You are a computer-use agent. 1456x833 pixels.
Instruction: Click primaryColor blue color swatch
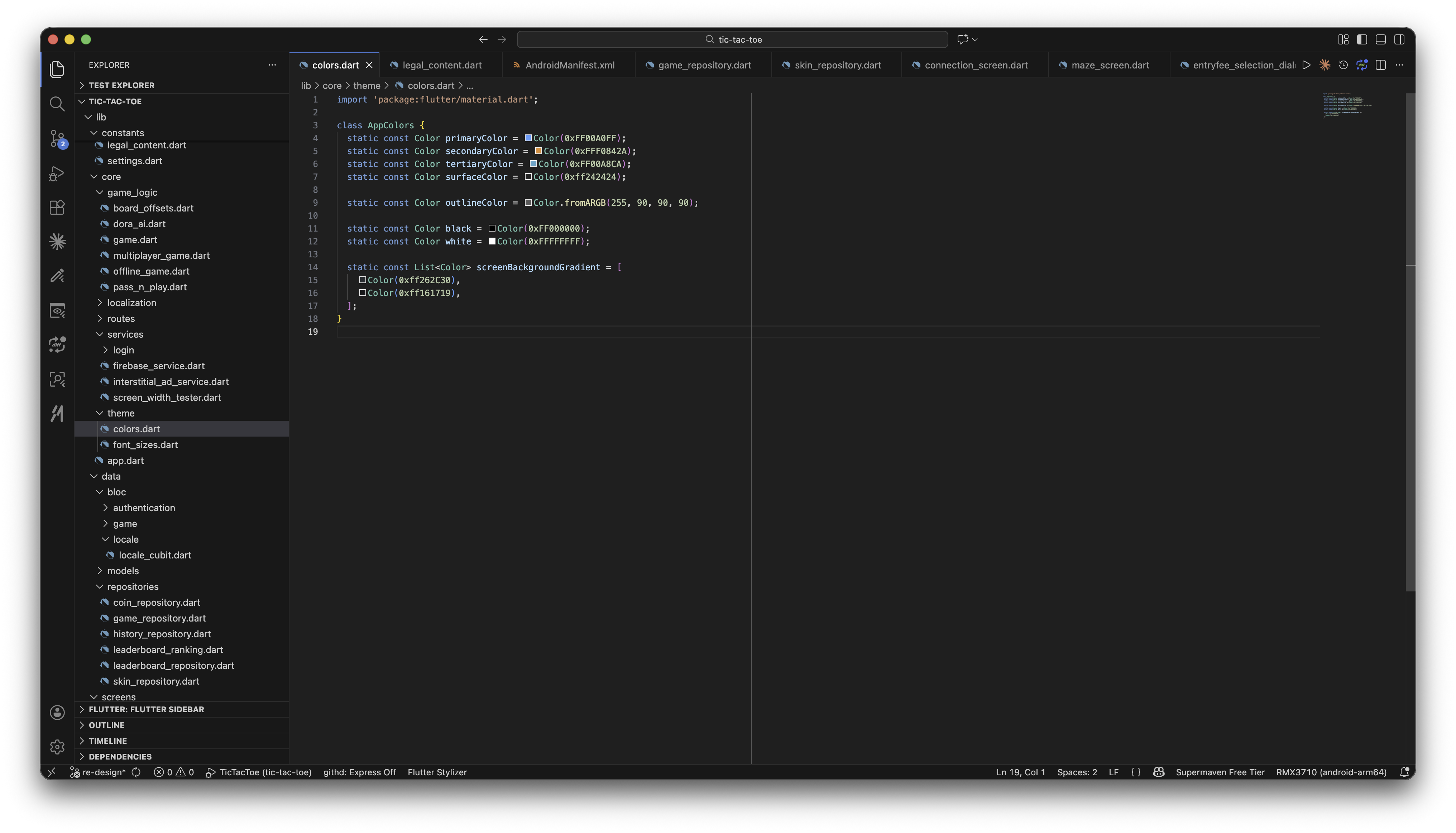coord(528,138)
